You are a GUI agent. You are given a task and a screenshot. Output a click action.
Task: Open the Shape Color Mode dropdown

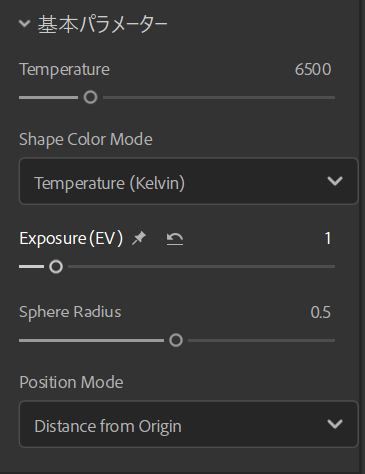click(x=189, y=181)
